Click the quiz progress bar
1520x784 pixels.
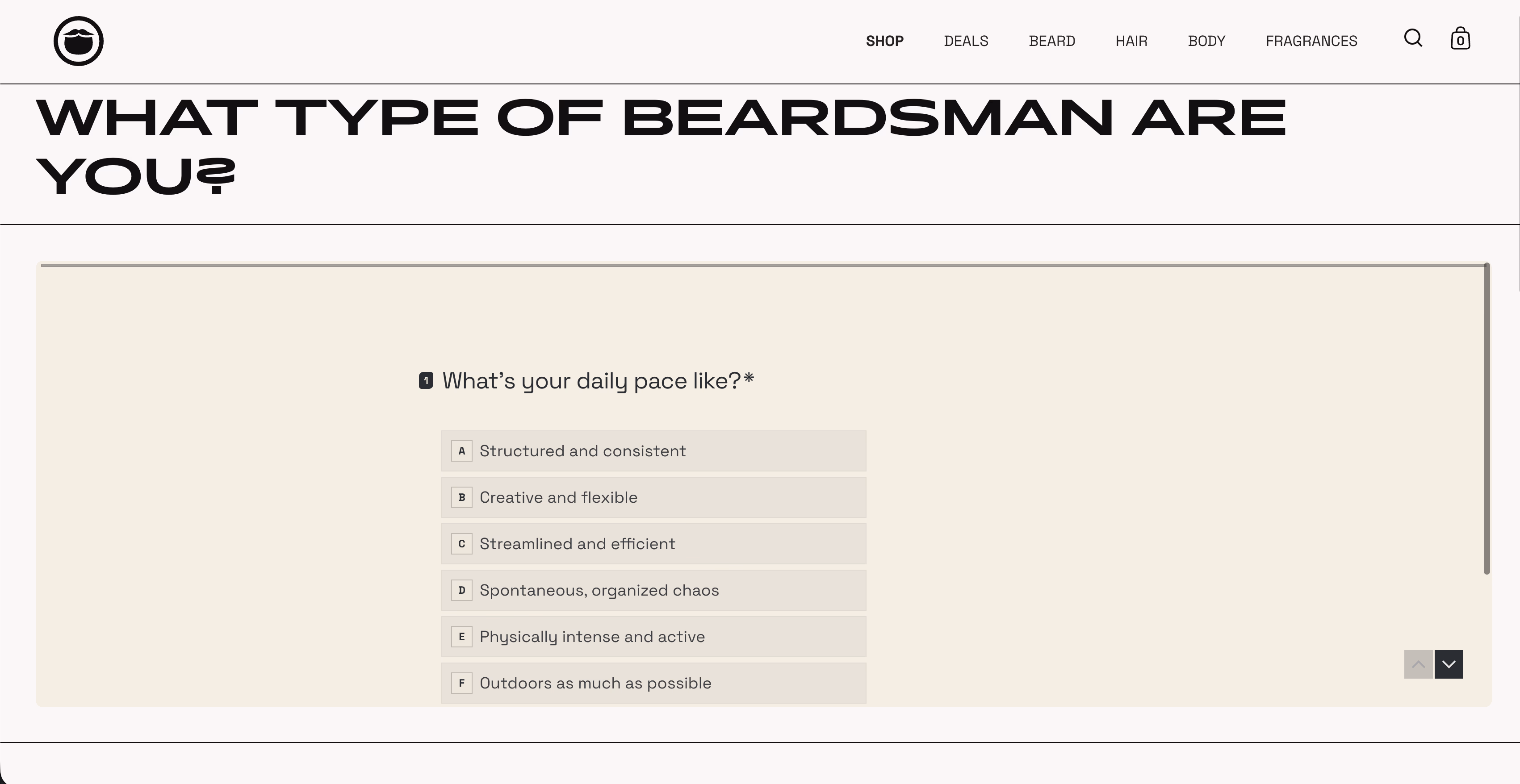[x=761, y=266]
